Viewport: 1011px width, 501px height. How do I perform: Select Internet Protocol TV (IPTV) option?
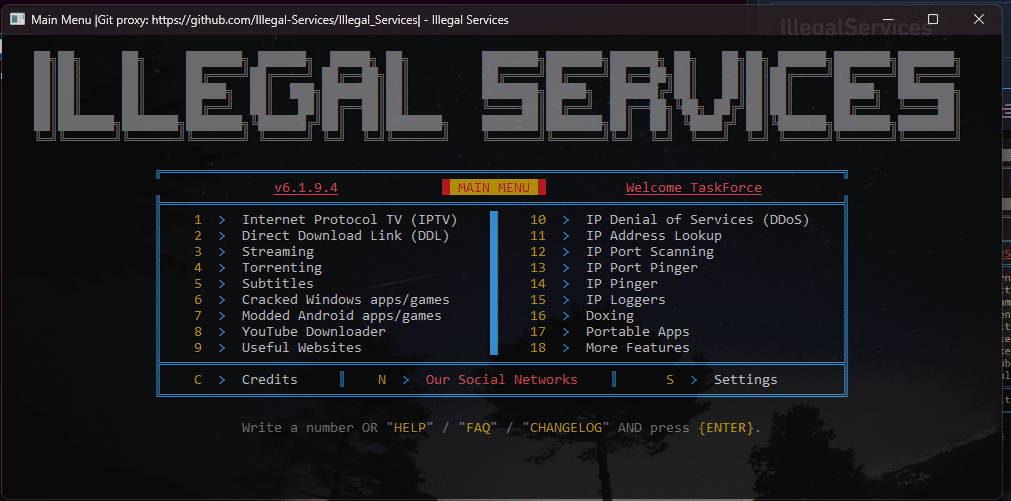pyautogui.click(x=349, y=220)
